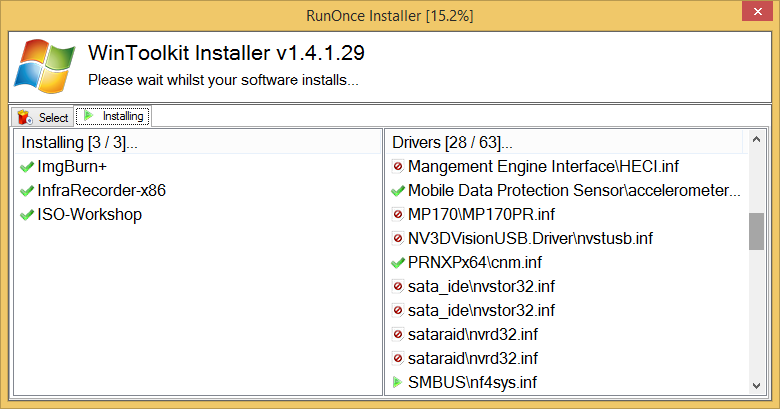Click green checkmark beside ImgBurn+
Viewport: 780px width, 409px height.
[27, 166]
